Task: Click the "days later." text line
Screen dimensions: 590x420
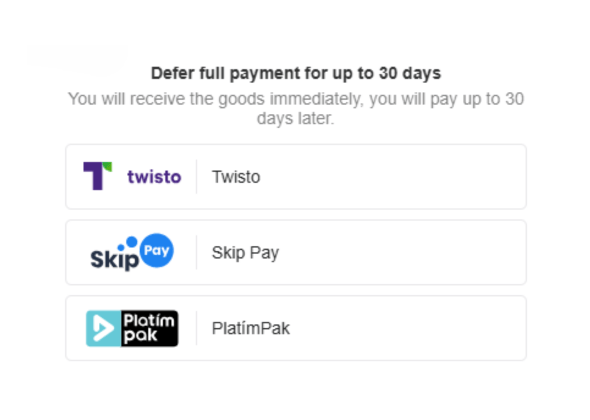Action: (295, 119)
